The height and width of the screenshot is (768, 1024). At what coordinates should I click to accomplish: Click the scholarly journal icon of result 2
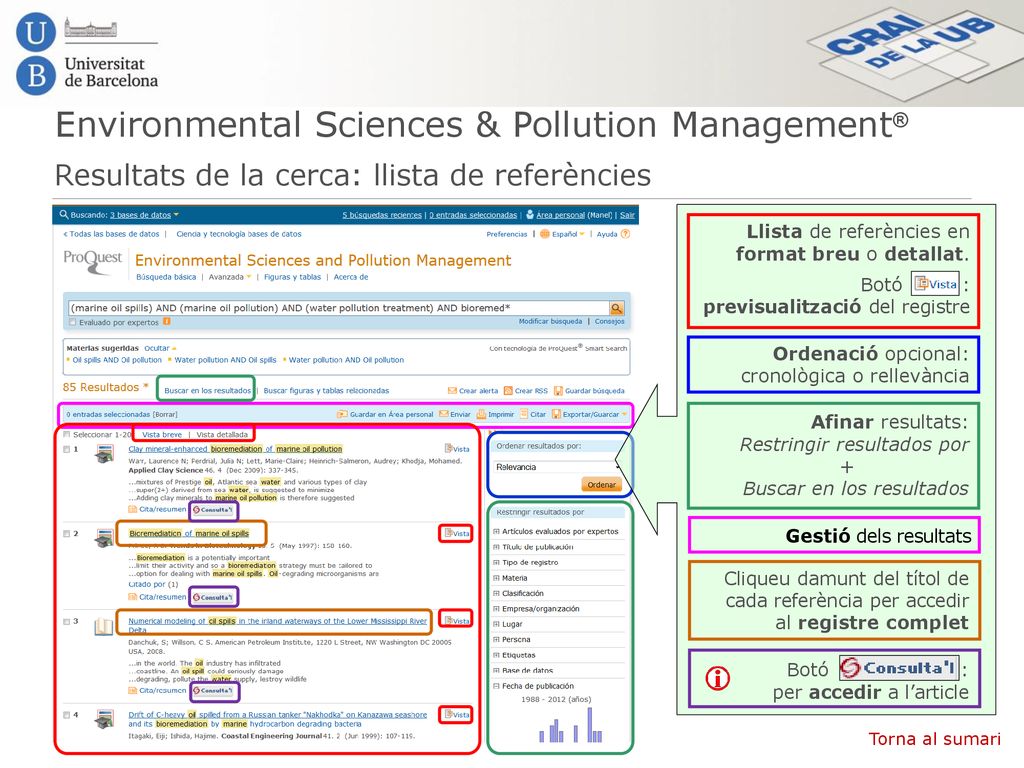point(104,538)
